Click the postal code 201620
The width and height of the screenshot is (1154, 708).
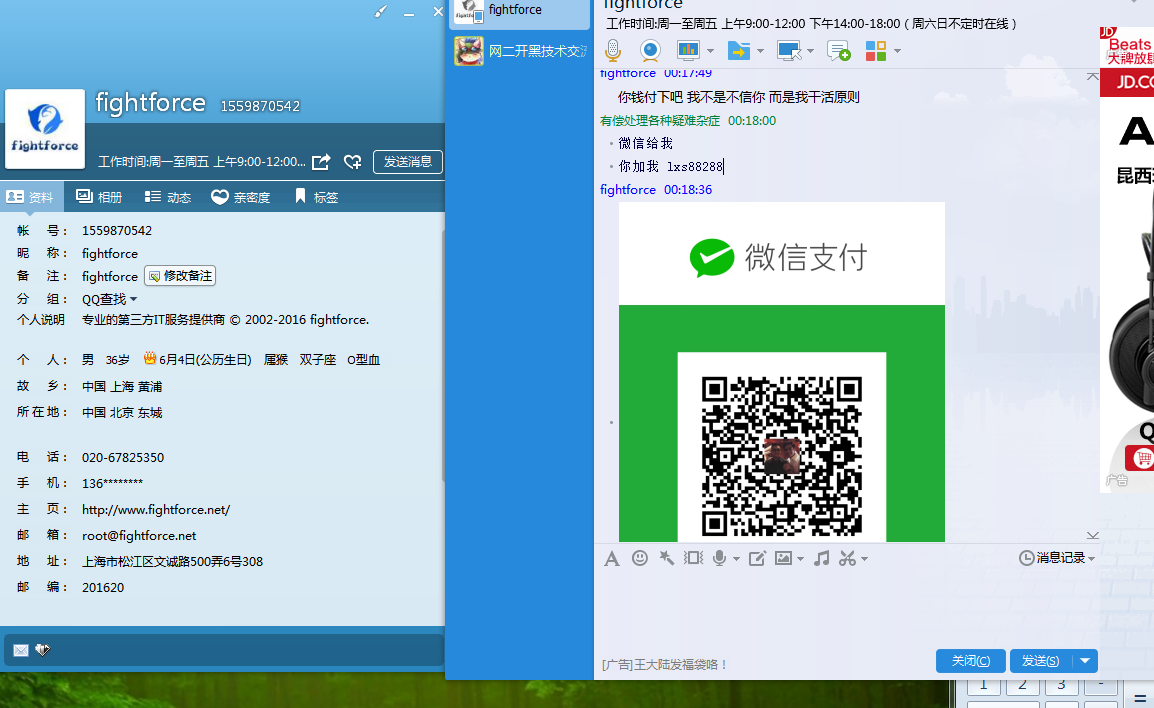point(103,587)
